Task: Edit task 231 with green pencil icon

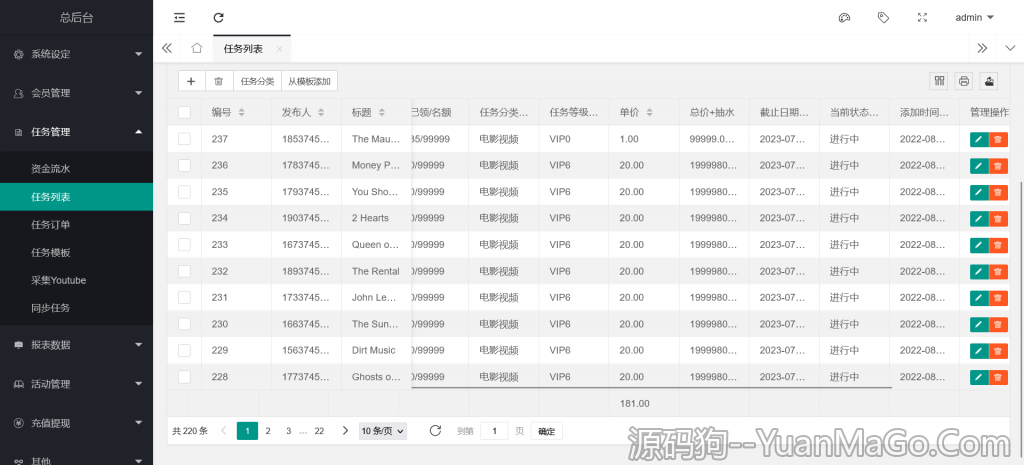Action: pyautogui.click(x=979, y=297)
